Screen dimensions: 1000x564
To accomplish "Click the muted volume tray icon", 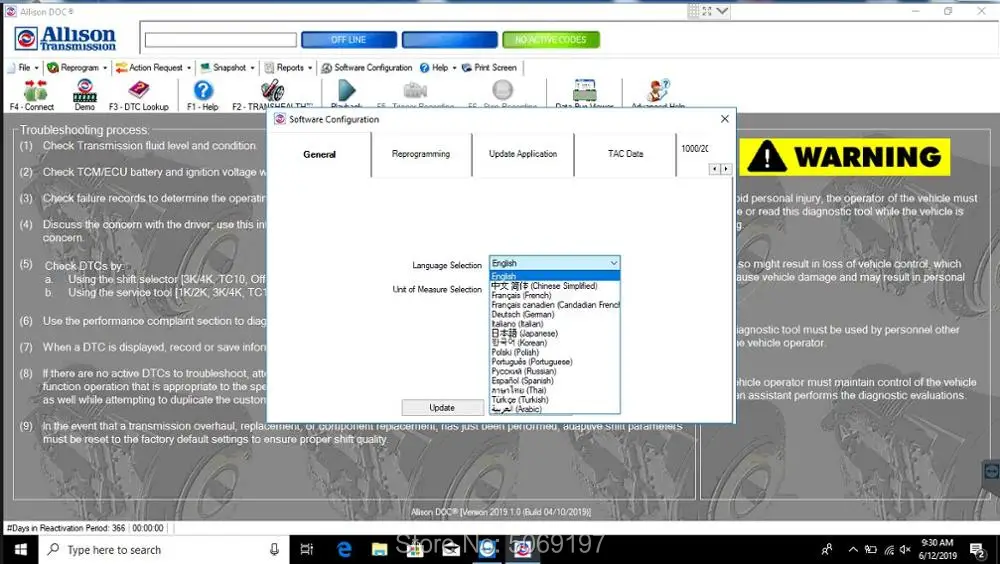I will 906,549.
